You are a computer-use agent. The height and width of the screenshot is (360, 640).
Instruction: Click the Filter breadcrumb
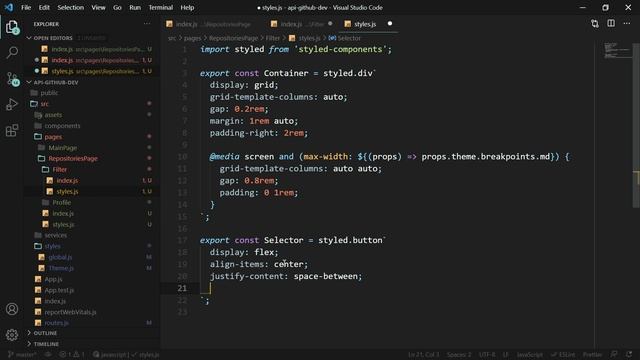[273, 38]
